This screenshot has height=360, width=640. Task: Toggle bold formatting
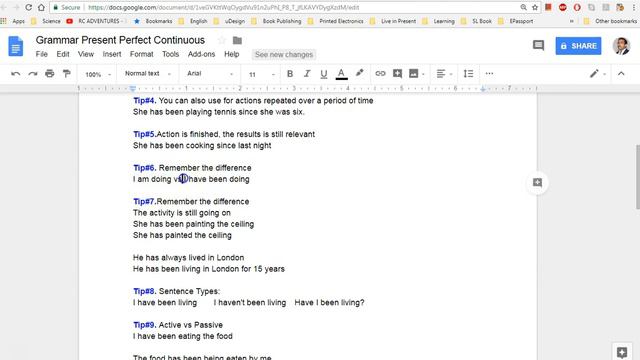pyautogui.click(x=290, y=74)
